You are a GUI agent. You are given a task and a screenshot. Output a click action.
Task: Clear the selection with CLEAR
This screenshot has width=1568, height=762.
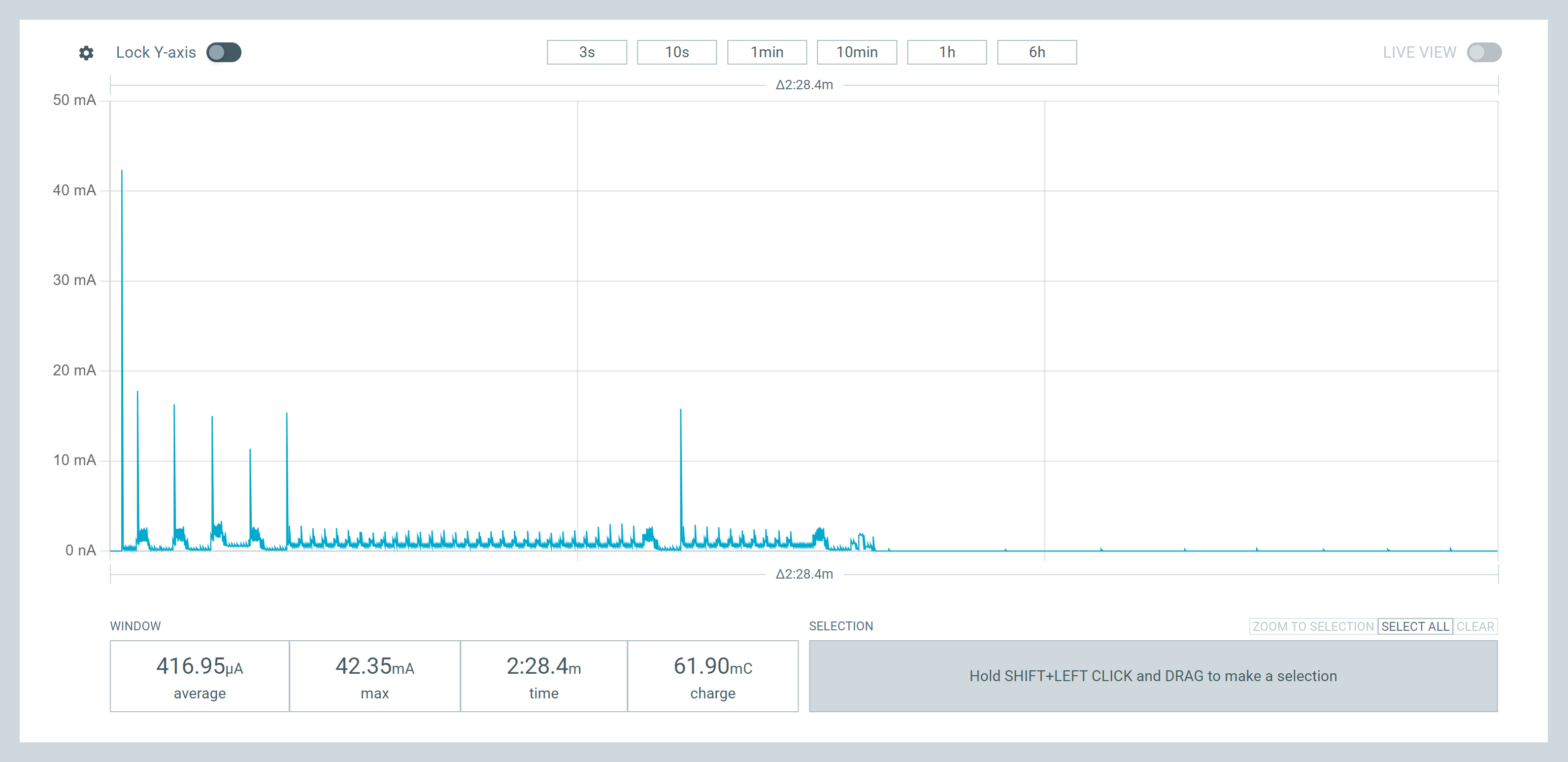[1475, 626]
